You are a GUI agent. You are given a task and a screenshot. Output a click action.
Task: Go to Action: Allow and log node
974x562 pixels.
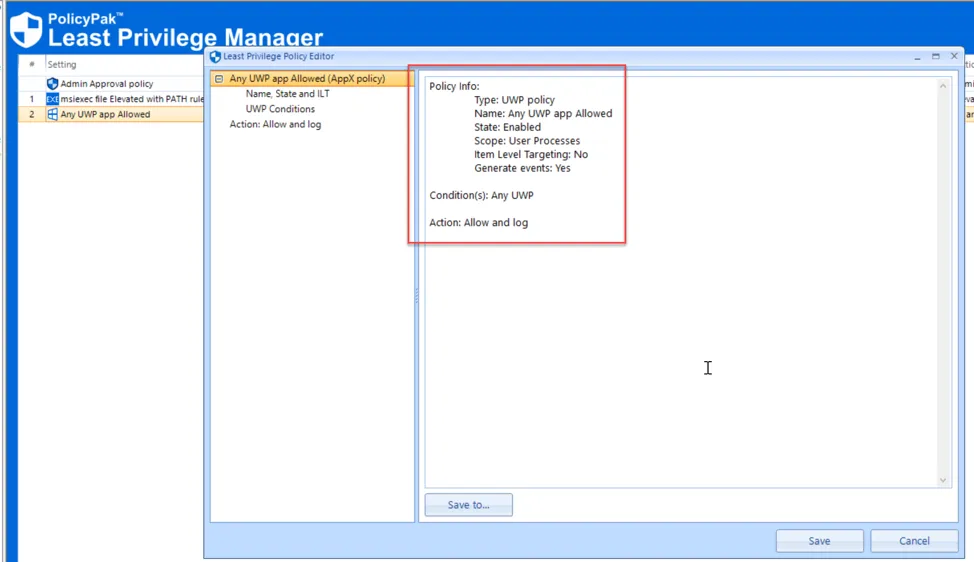coord(275,124)
